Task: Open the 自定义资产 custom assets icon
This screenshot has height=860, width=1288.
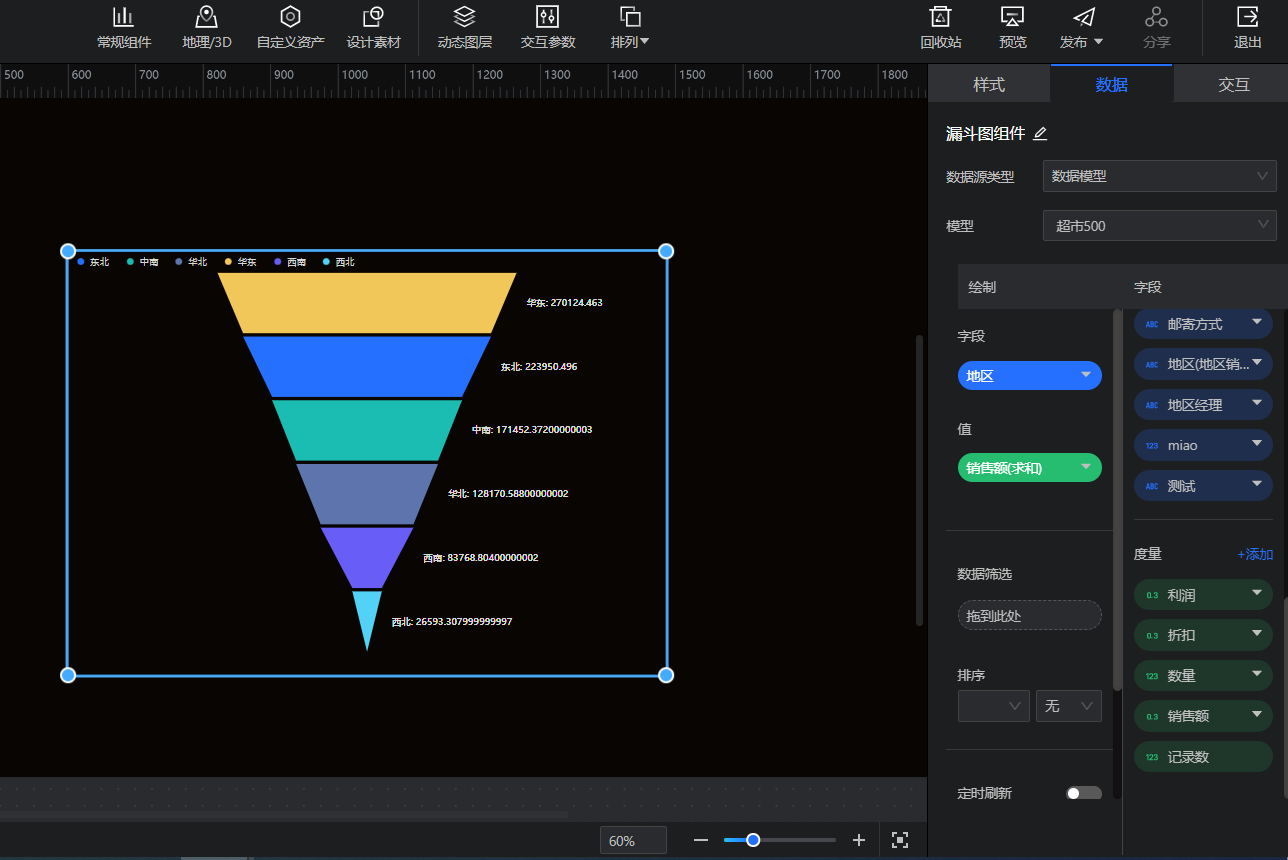Action: pos(290,18)
